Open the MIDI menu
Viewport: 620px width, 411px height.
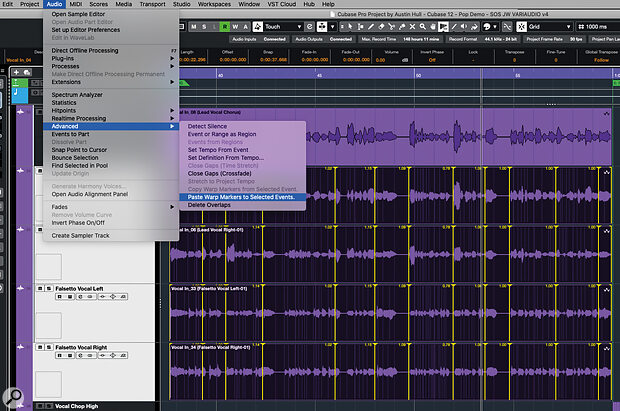[76, 4]
